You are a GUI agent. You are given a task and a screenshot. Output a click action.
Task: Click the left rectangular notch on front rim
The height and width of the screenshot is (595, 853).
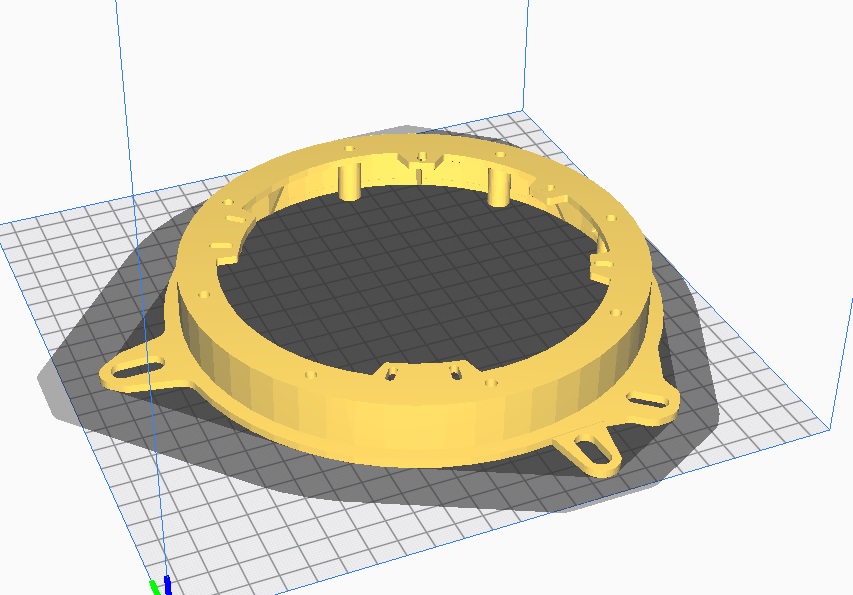[x=389, y=374]
